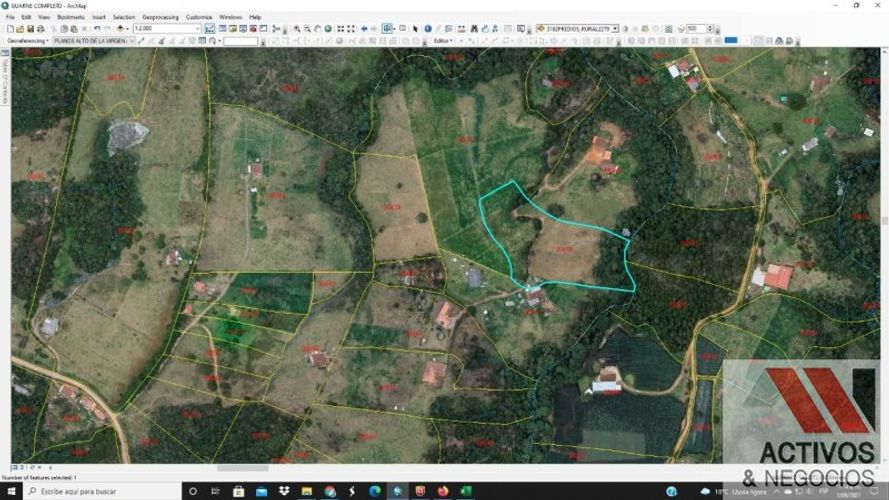Click the Refresh view button

tap(32, 468)
